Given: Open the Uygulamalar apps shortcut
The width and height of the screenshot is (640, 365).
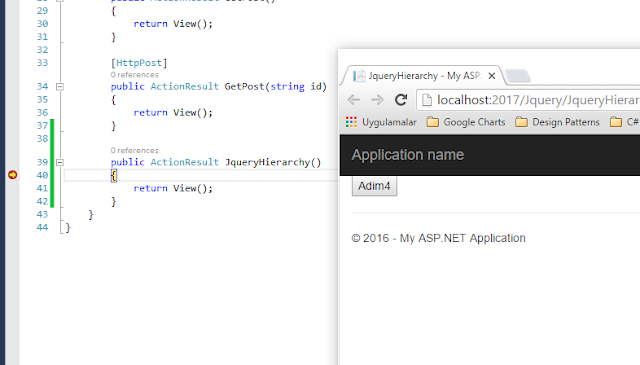Looking at the screenshot, I should (x=381, y=122).
